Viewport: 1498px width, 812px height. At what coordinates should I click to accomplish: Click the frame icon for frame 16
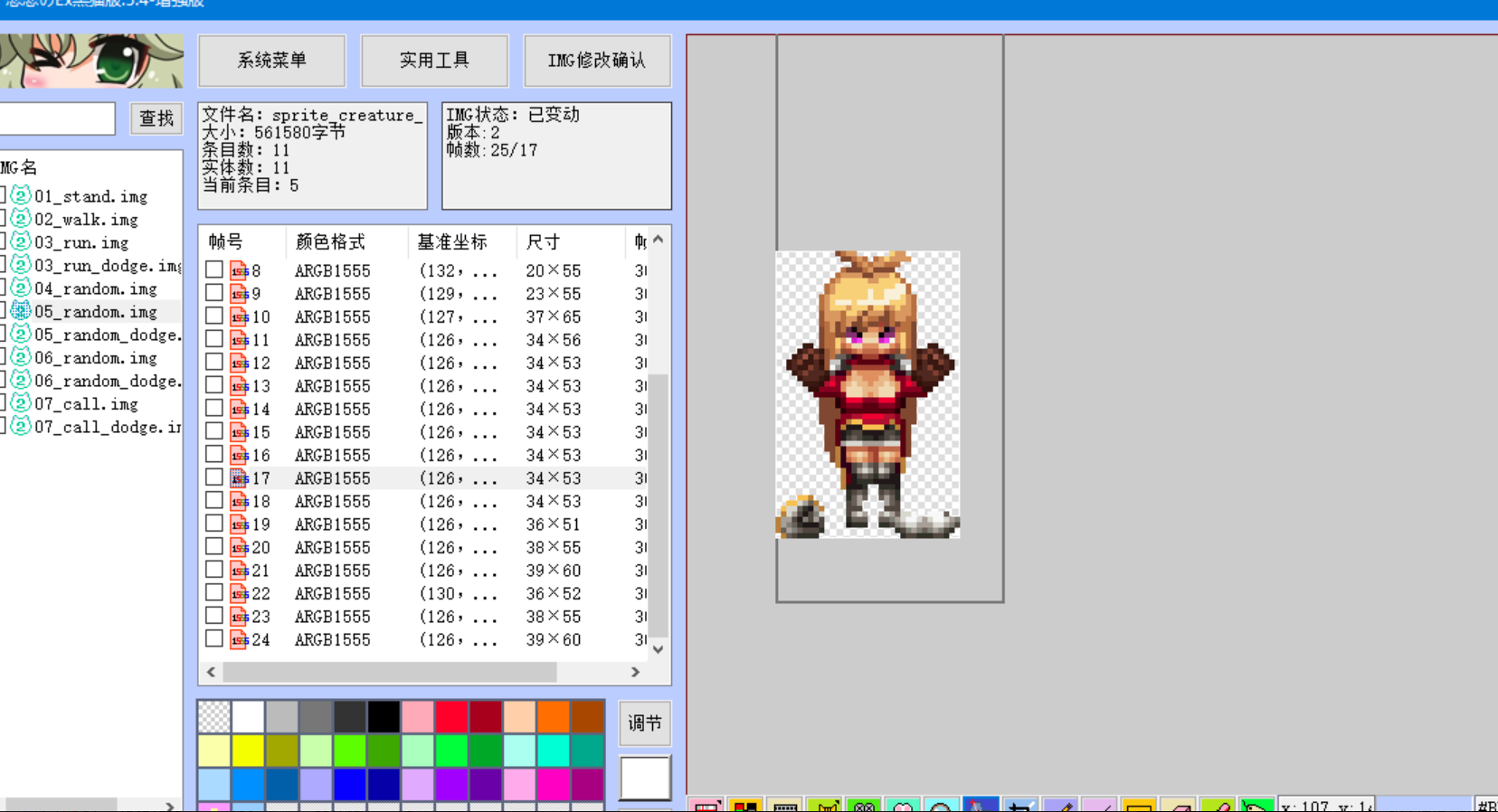pos(239,455)
